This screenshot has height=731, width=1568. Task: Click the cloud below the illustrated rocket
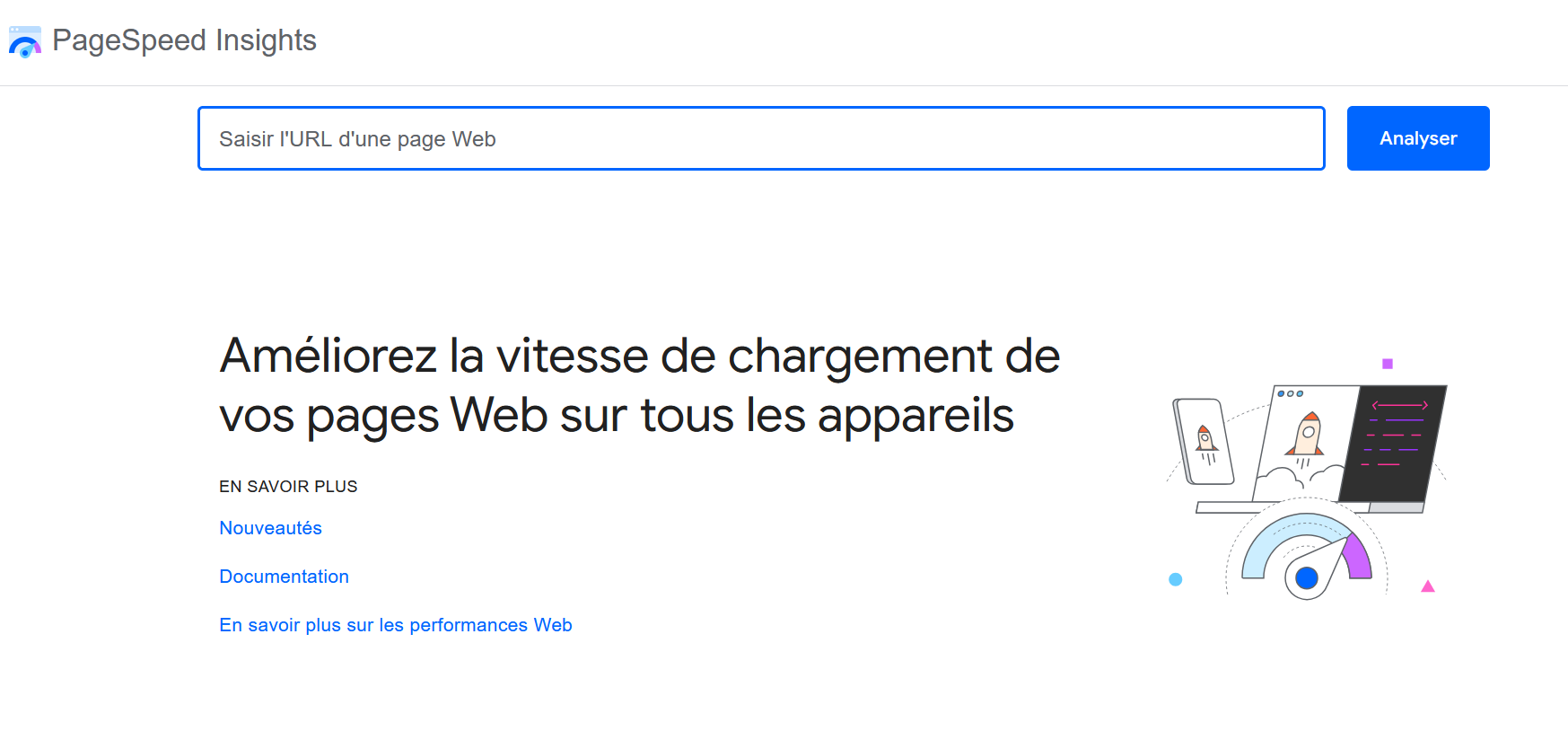1287,480
